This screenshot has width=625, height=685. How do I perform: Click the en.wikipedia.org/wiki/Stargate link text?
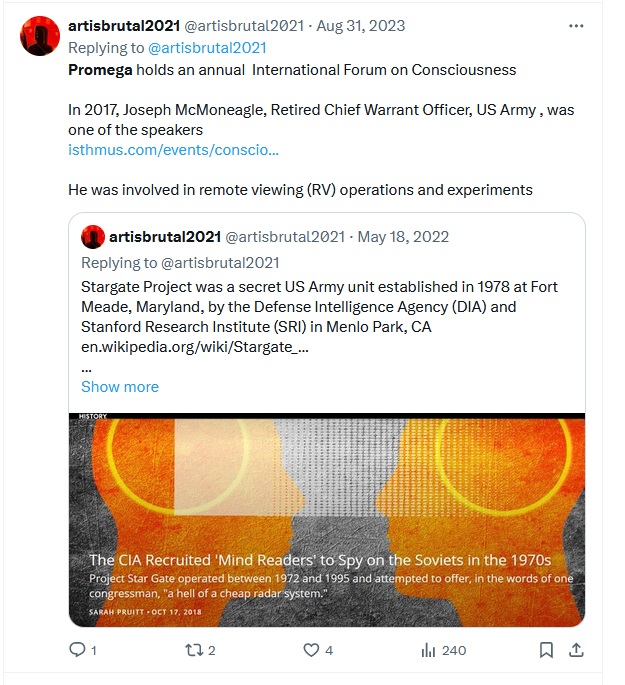pyautogui.click(x=195, y=347)
